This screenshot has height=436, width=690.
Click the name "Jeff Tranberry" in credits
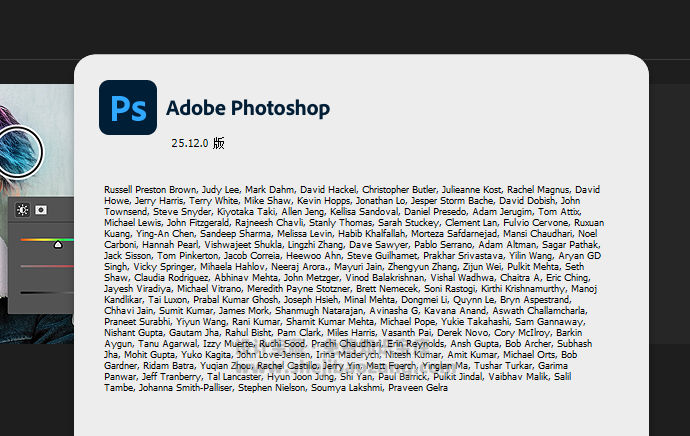pos(171,377)
